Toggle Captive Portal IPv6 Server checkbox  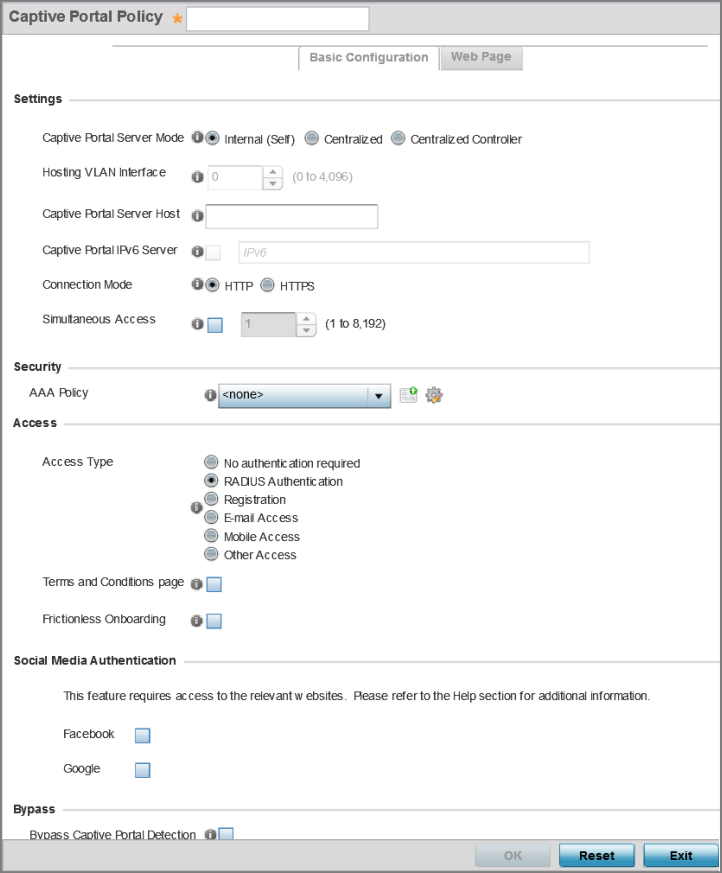(213, 253)
